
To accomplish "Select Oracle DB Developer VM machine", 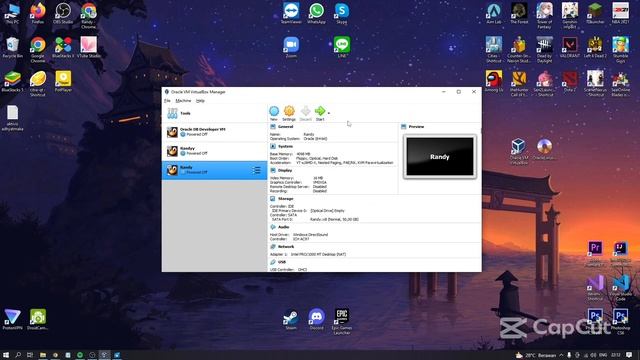I will click(x=214, y=132).
